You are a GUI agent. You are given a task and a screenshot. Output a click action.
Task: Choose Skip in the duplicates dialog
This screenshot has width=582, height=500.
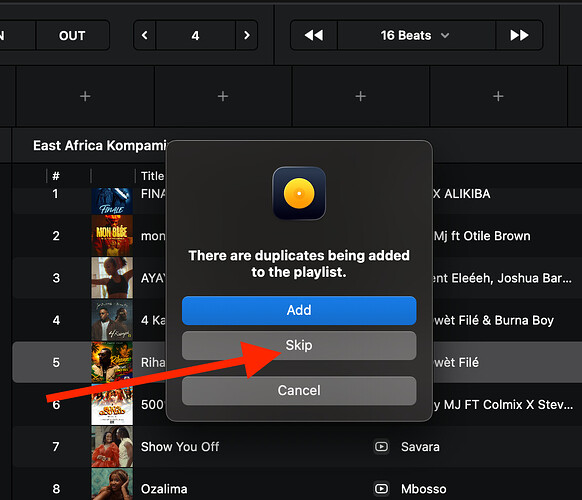click(x=299, y=345)
